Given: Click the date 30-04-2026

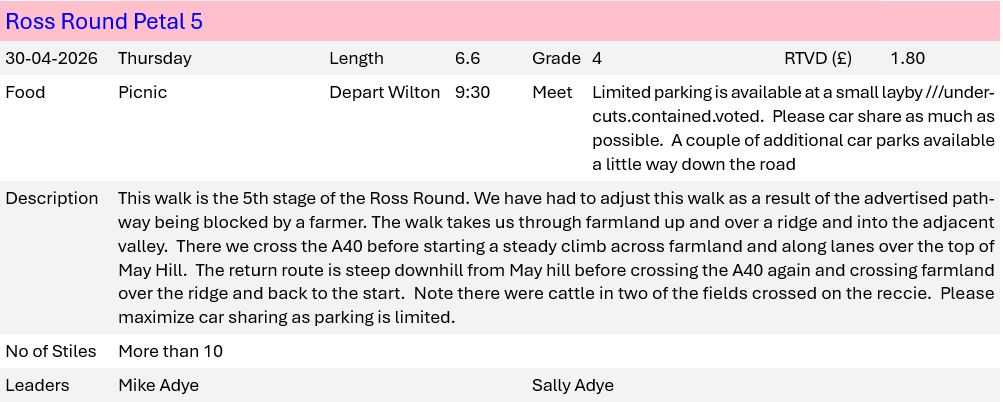Looking at the screenshot, I should point(52,58).
